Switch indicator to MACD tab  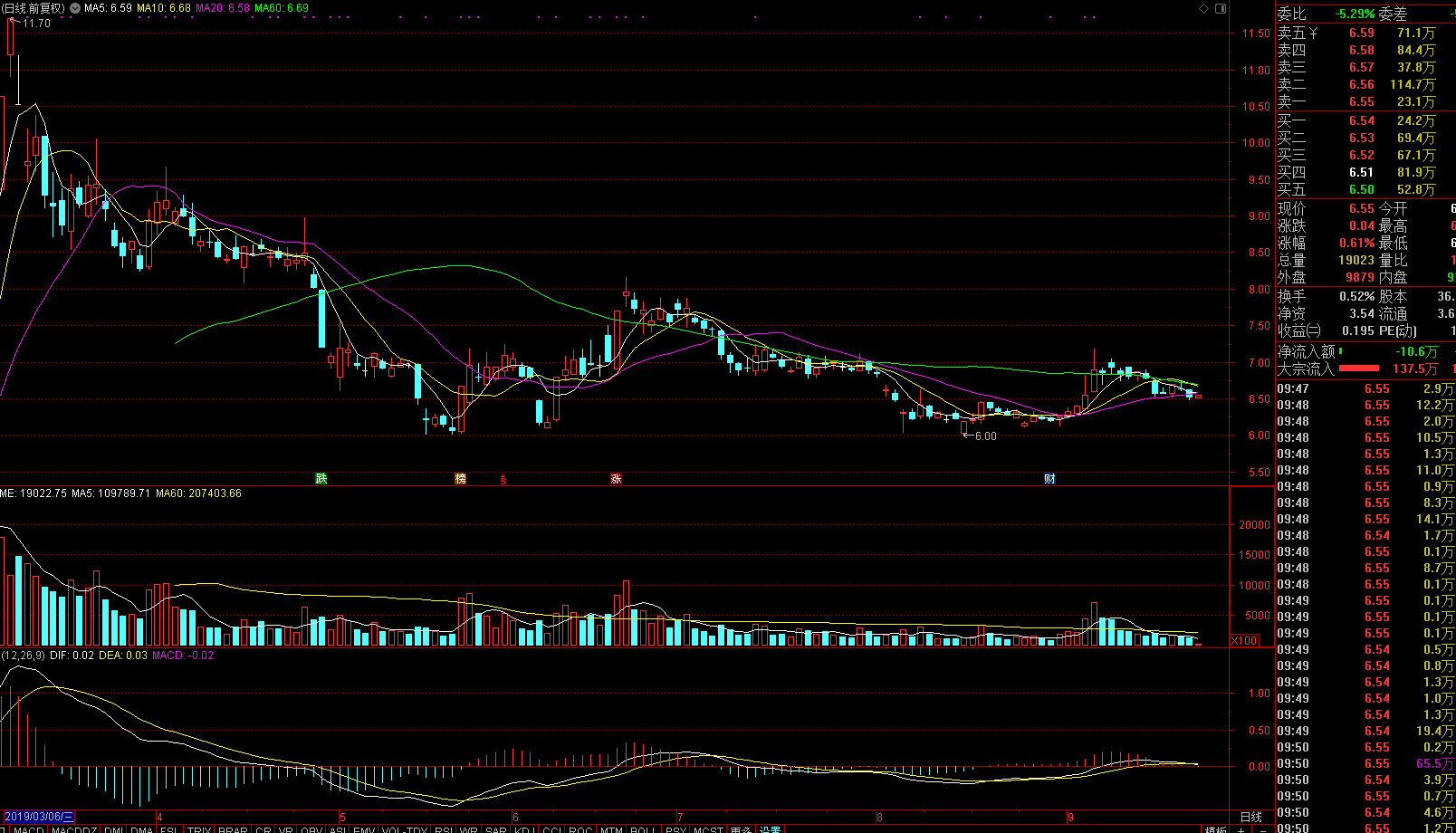coord(29,828)
